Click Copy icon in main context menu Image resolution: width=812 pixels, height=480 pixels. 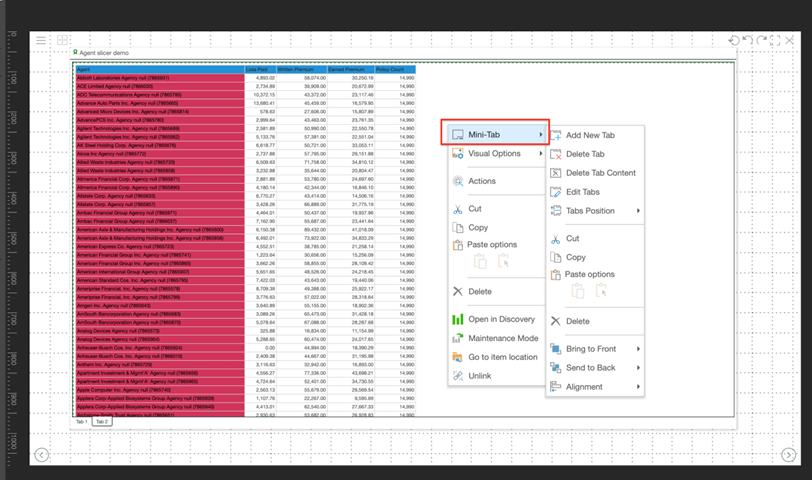458,227
